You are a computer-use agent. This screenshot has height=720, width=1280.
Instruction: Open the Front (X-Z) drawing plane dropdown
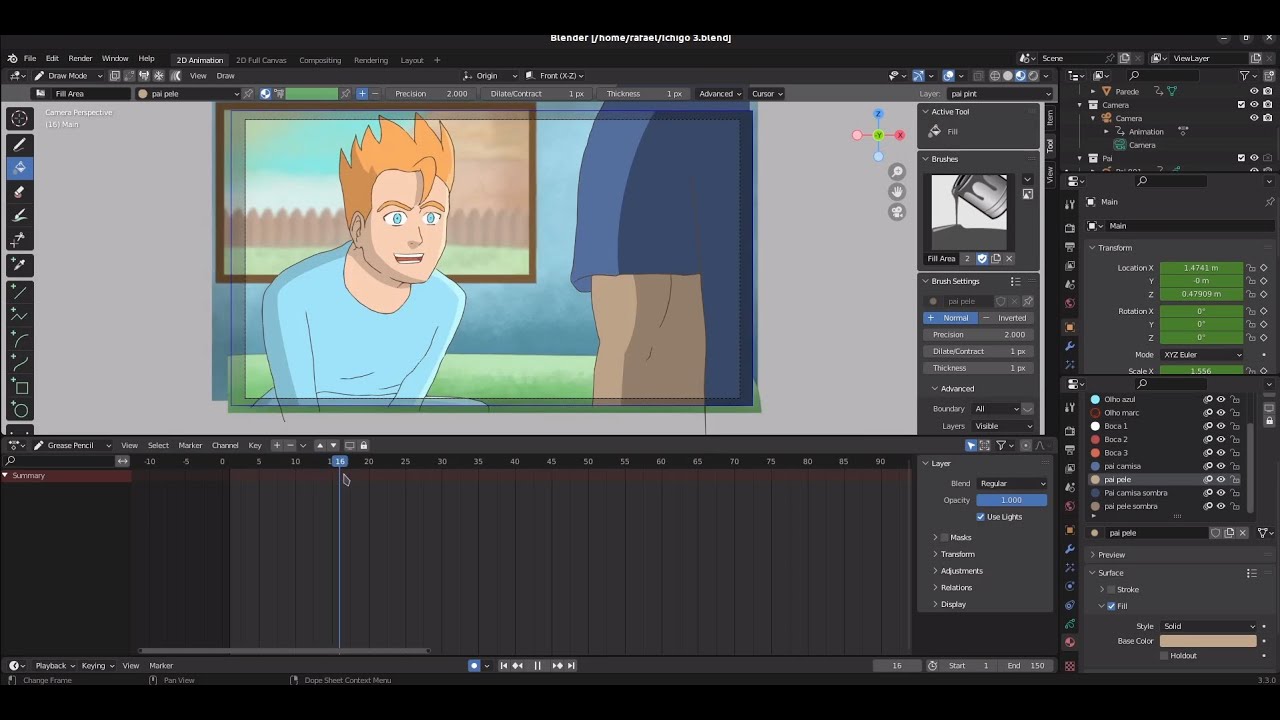click(x=555, y=76)
